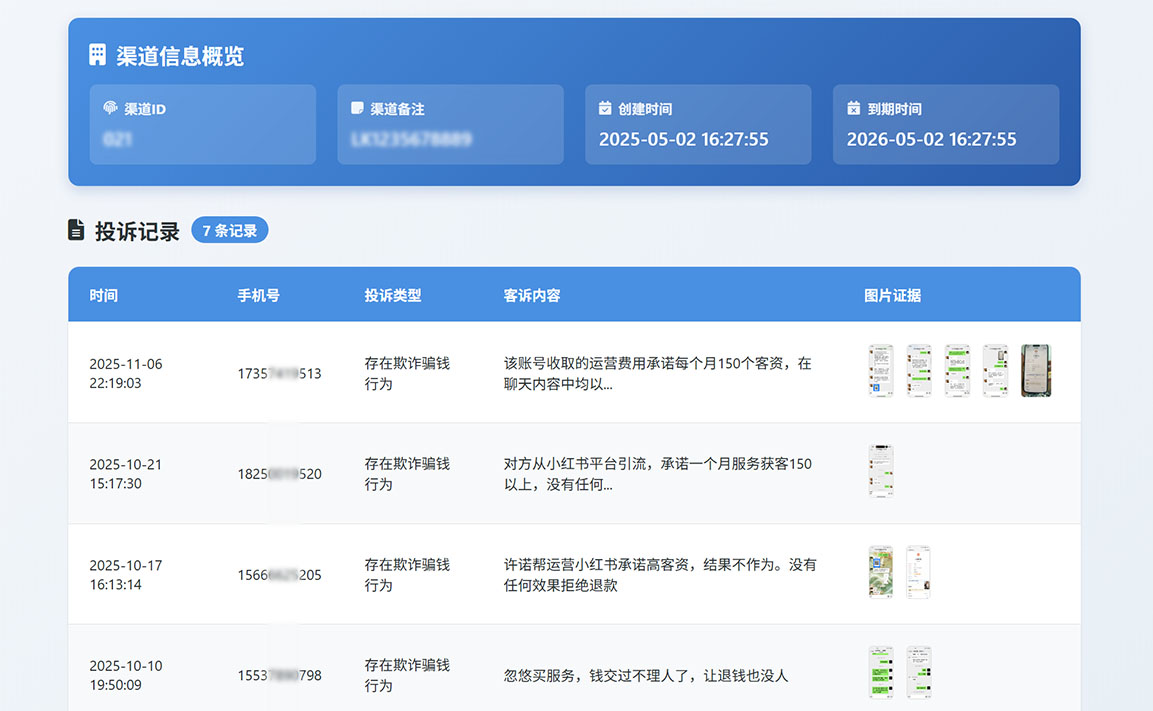This screenshot has height=711, width=1153.
Task: Open the single evidence thumbnail in 2025-10-21 row
Action: pyautogui.click(x=881, y=471)
